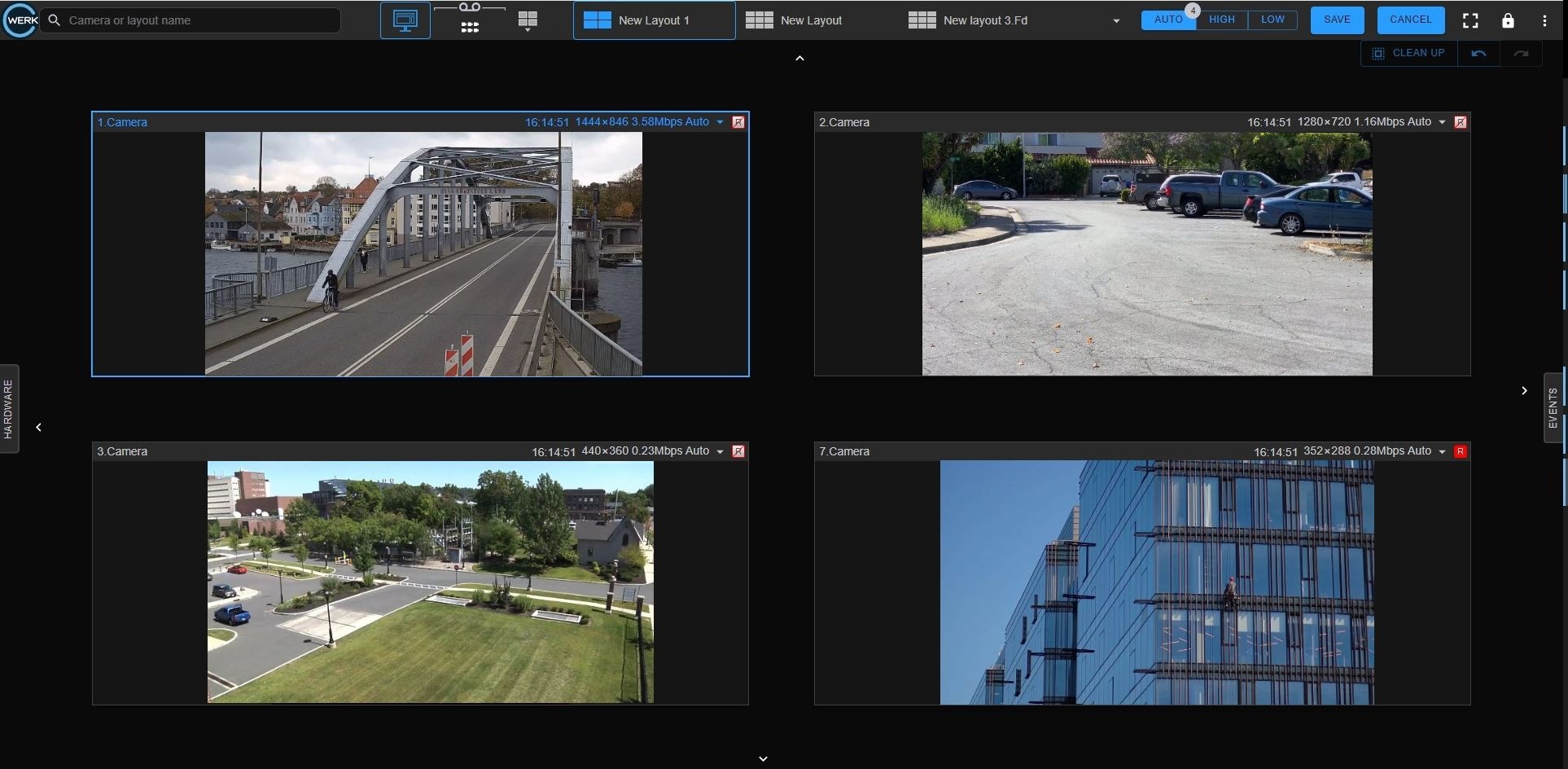The image size is (1568, 769).
Task: Click the lock layout padlock icon
Action: [x=1508, y=20]
